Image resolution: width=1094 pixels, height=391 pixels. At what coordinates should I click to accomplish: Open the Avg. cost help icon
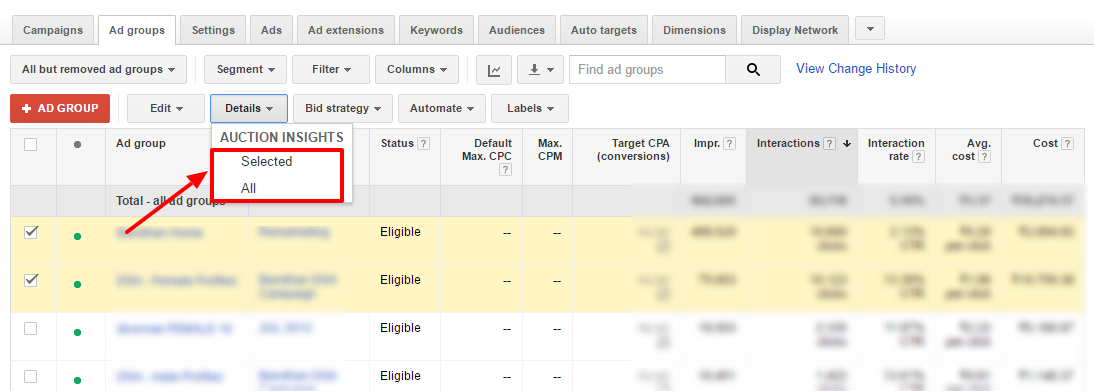point(984,157)
